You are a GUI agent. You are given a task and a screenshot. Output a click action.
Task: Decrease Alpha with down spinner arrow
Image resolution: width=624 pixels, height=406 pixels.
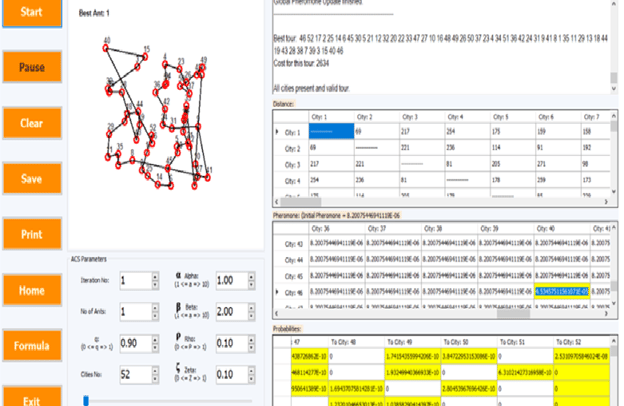pos(252,285)
